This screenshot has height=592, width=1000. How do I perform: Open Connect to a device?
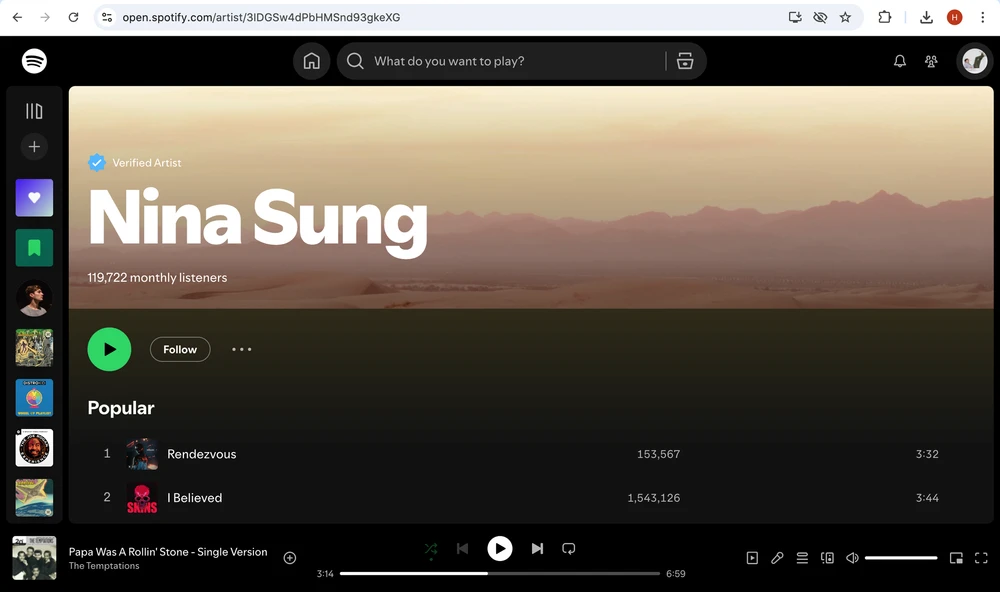click(x=827, y=558)
